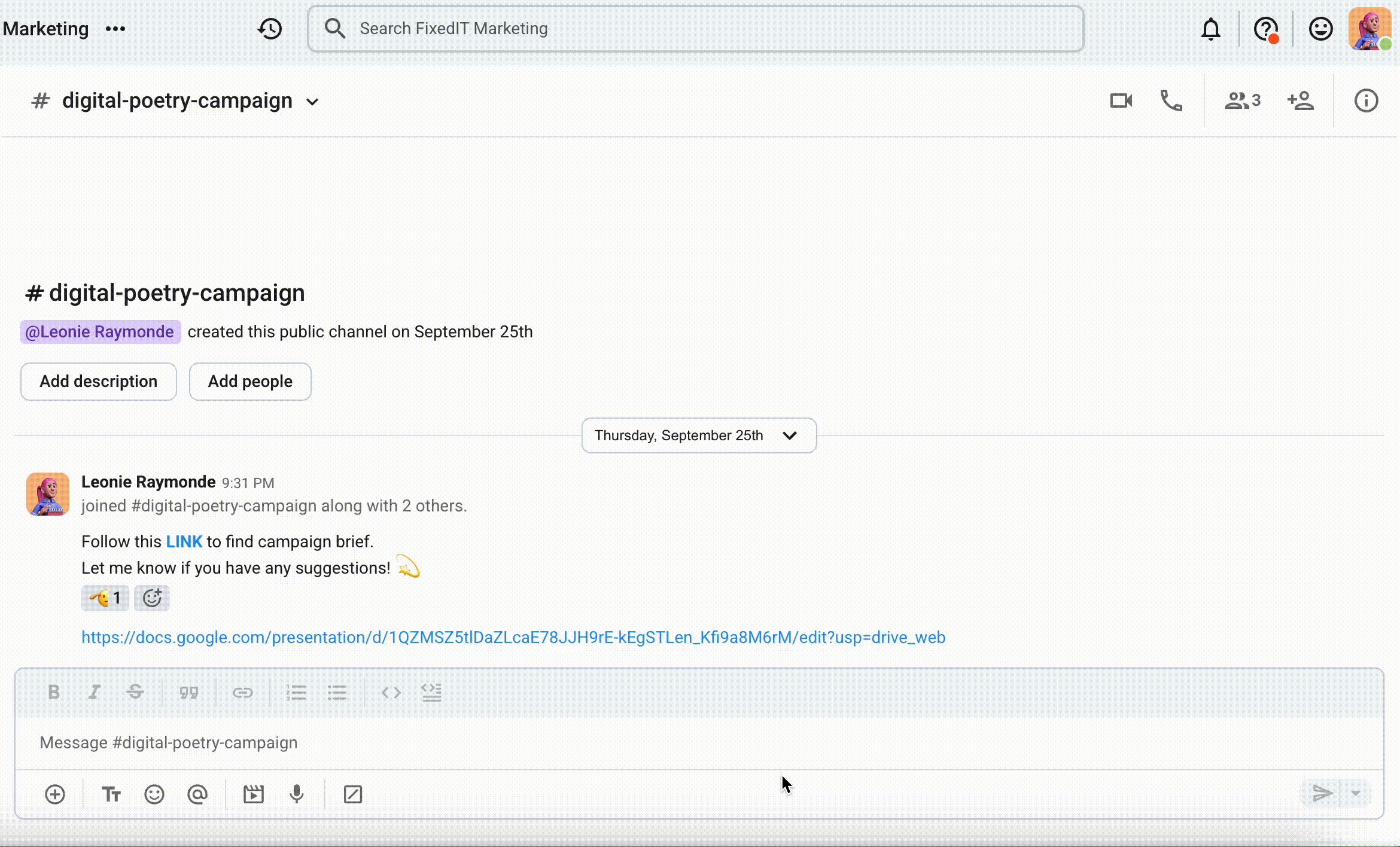Open the Google Docs presentation URL
The image size is (1400, 847).
click(x=513, y=638)
